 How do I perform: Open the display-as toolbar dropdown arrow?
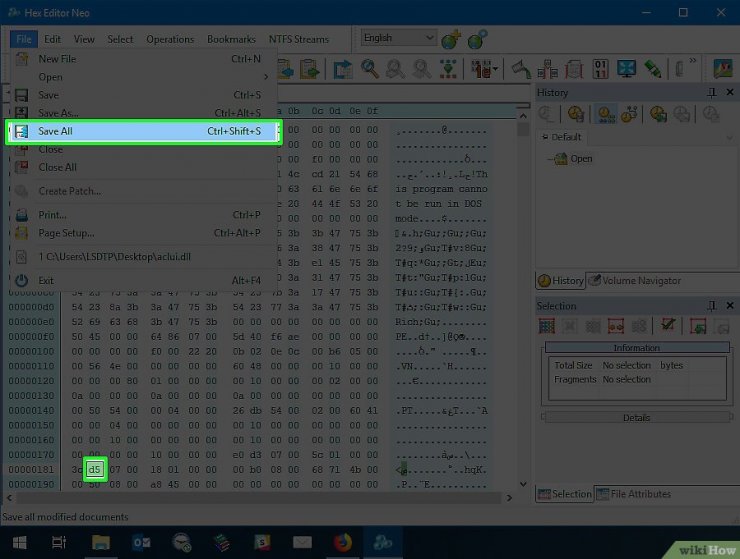point(495,69)
